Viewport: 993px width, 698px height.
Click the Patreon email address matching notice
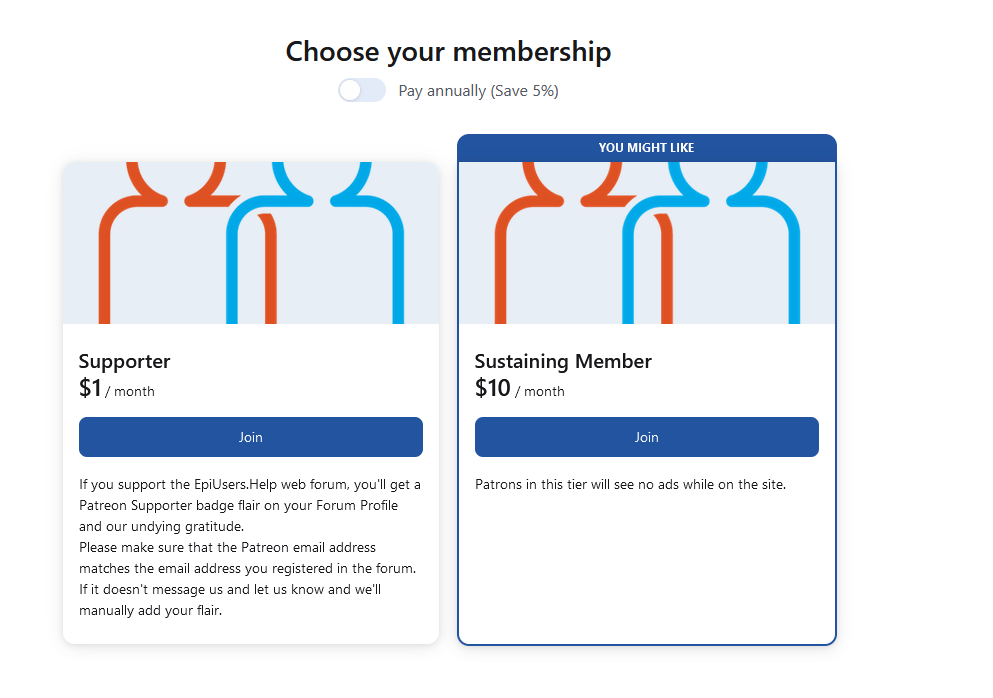[248, 558]
